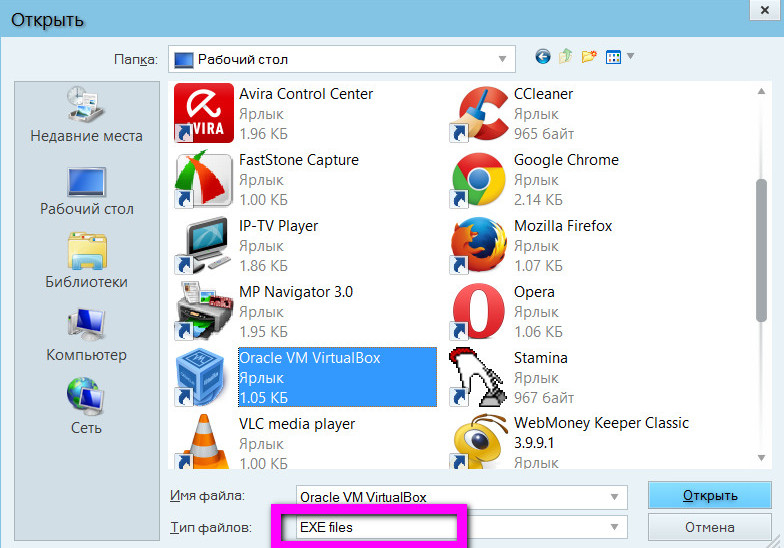
Task: Select the "IP-TV Player" file name
Action: pos(278,226)
